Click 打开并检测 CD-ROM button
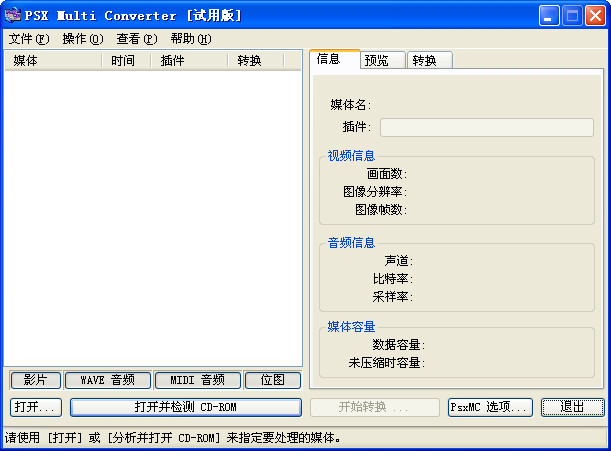The image size is (611, 451). 186,407
